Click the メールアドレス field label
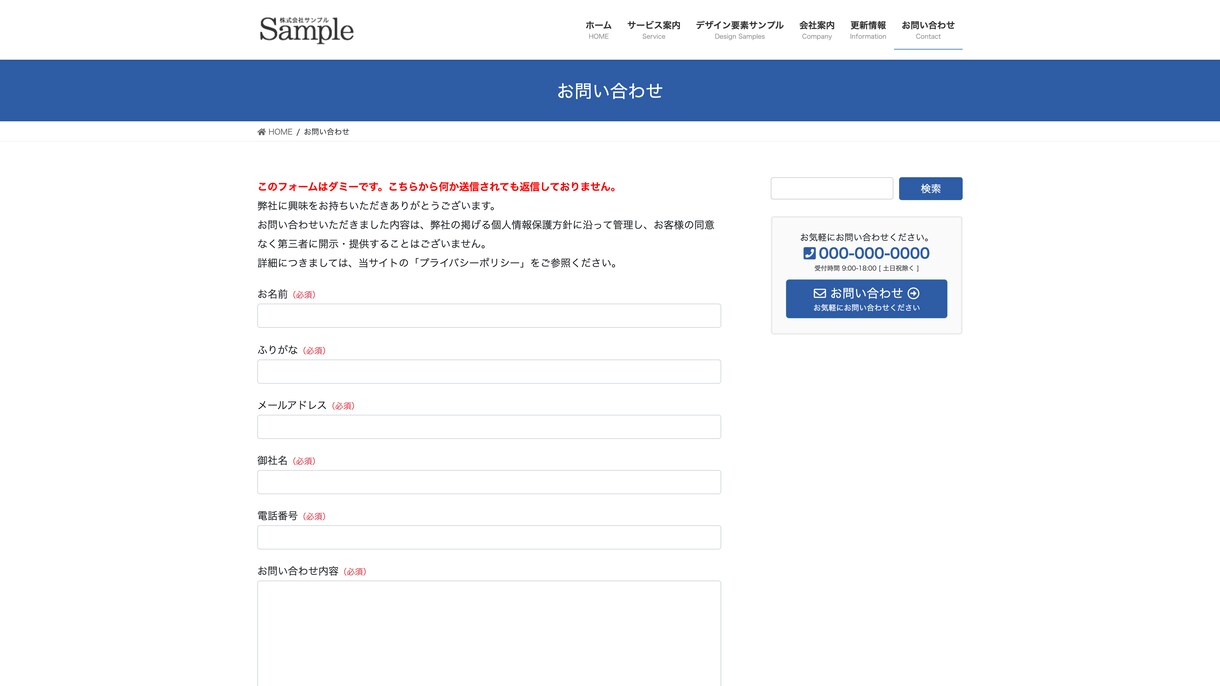Viewport: 1220px width, 686px height. (292, 405)
